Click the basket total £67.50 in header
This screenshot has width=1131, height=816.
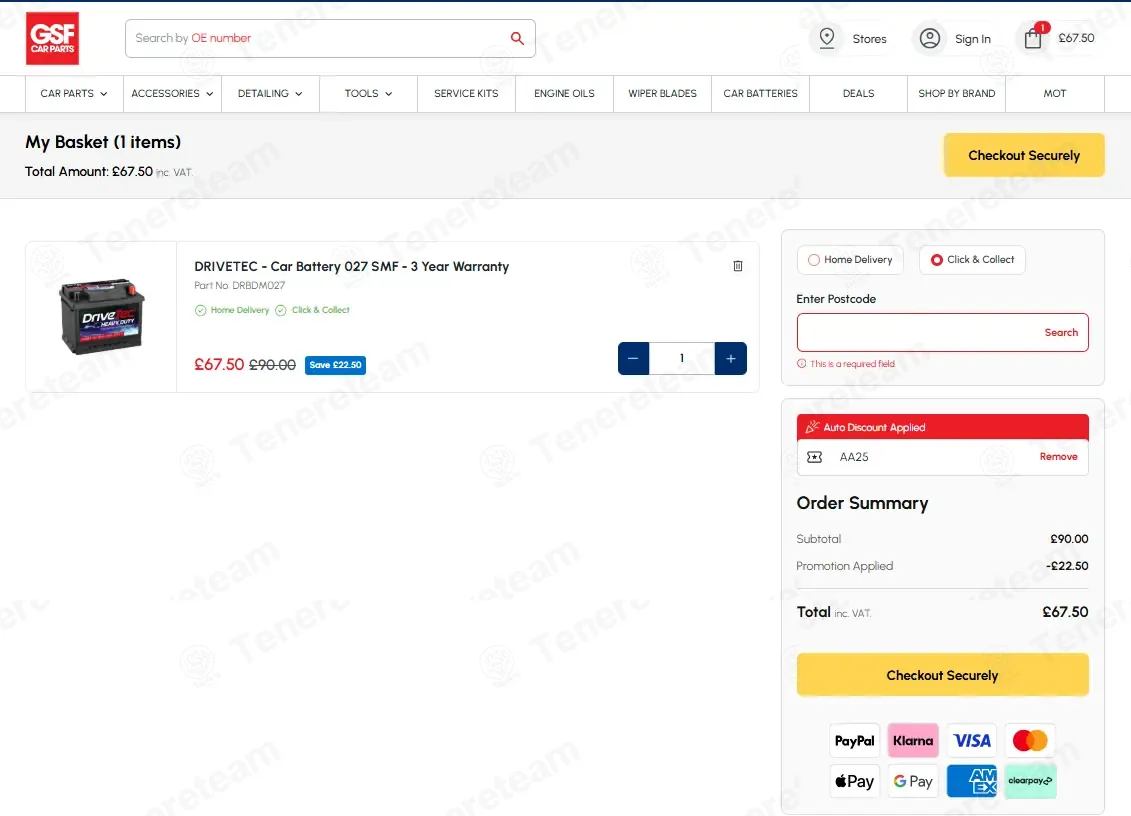click(x=1076, y=38)
